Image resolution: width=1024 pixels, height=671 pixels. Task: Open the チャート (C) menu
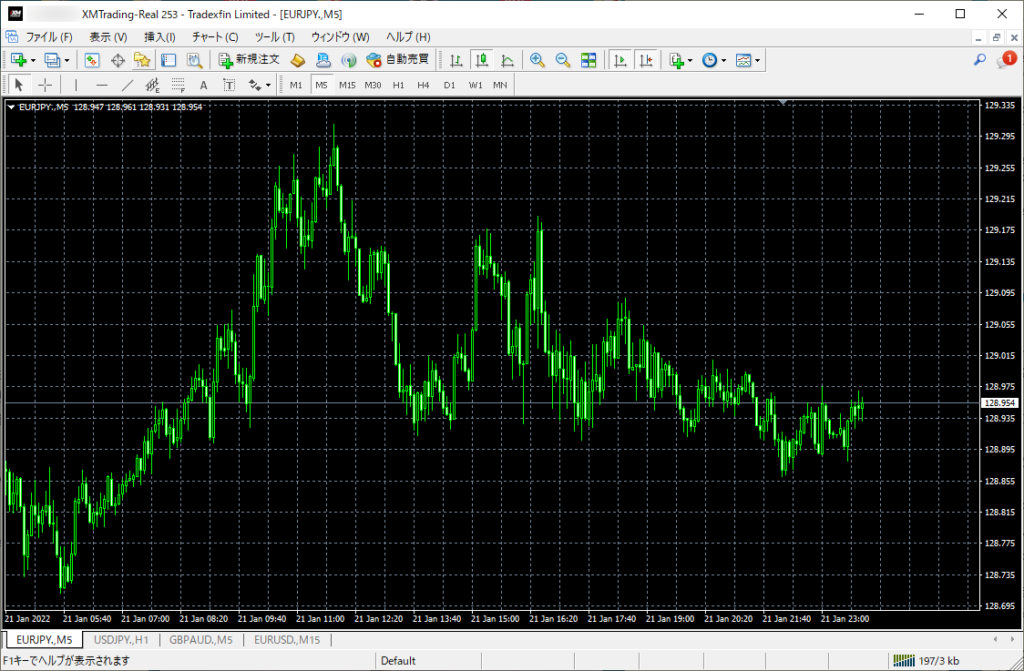pyautogui.click(x=215, y=37)
